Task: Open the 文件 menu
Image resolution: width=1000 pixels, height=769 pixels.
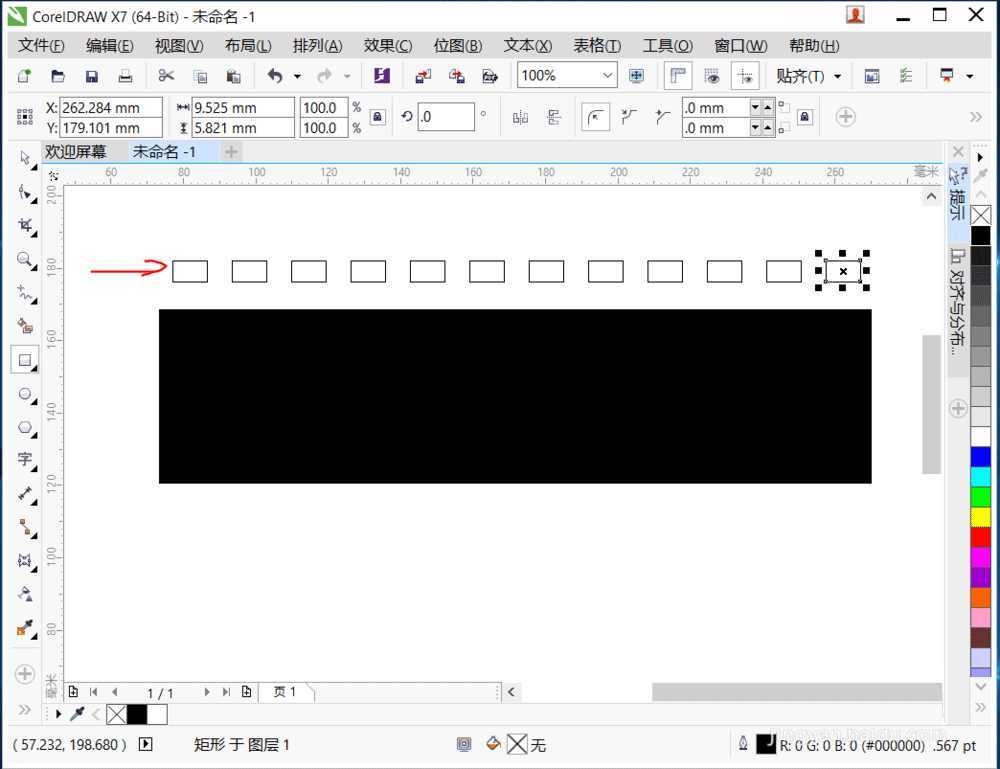Action: pyautogui.click(x=39, y=45)
